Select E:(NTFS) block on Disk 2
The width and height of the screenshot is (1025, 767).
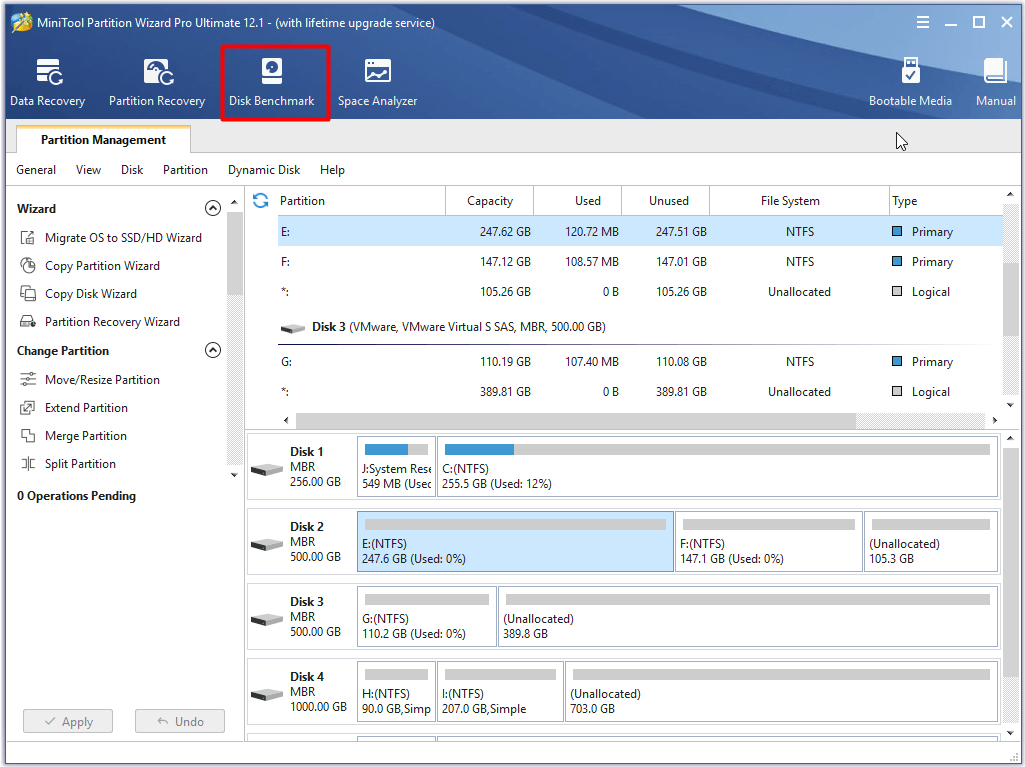515,541
